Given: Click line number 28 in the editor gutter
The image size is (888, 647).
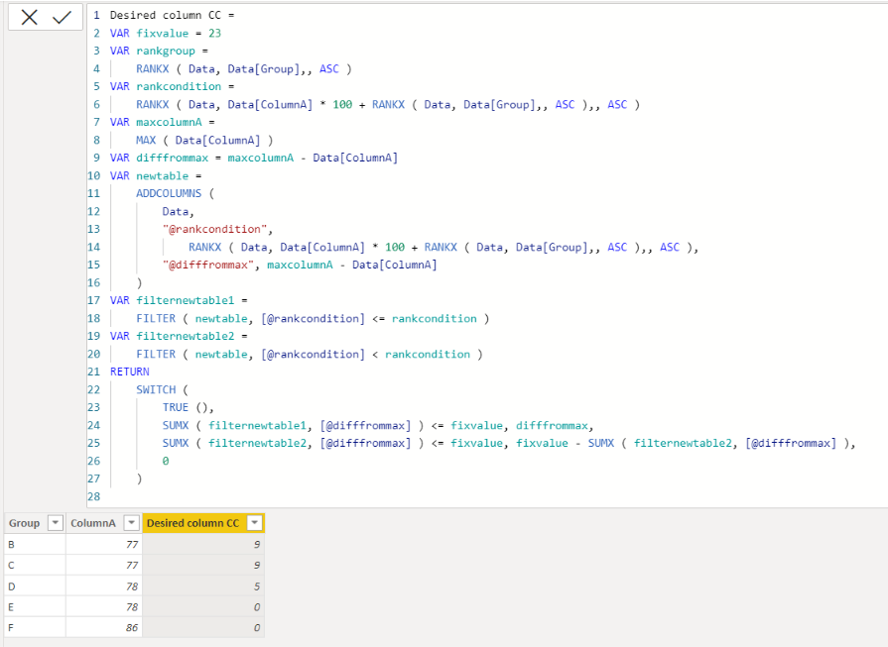Looking at the screenshot, I should [93, 497].
